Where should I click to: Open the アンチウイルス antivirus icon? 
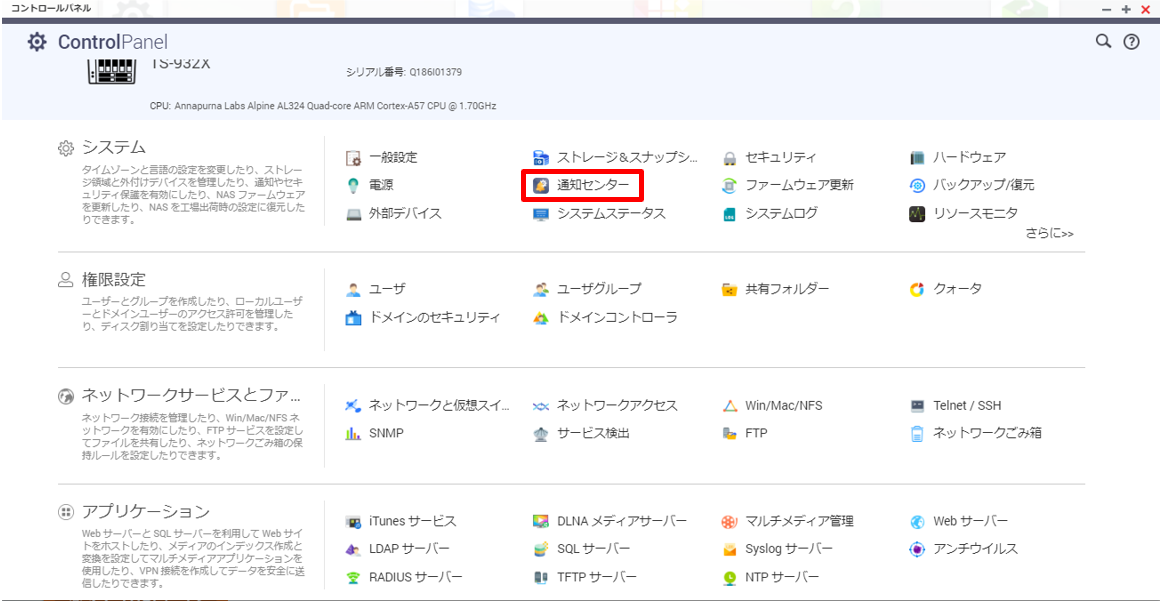[917, 549]
